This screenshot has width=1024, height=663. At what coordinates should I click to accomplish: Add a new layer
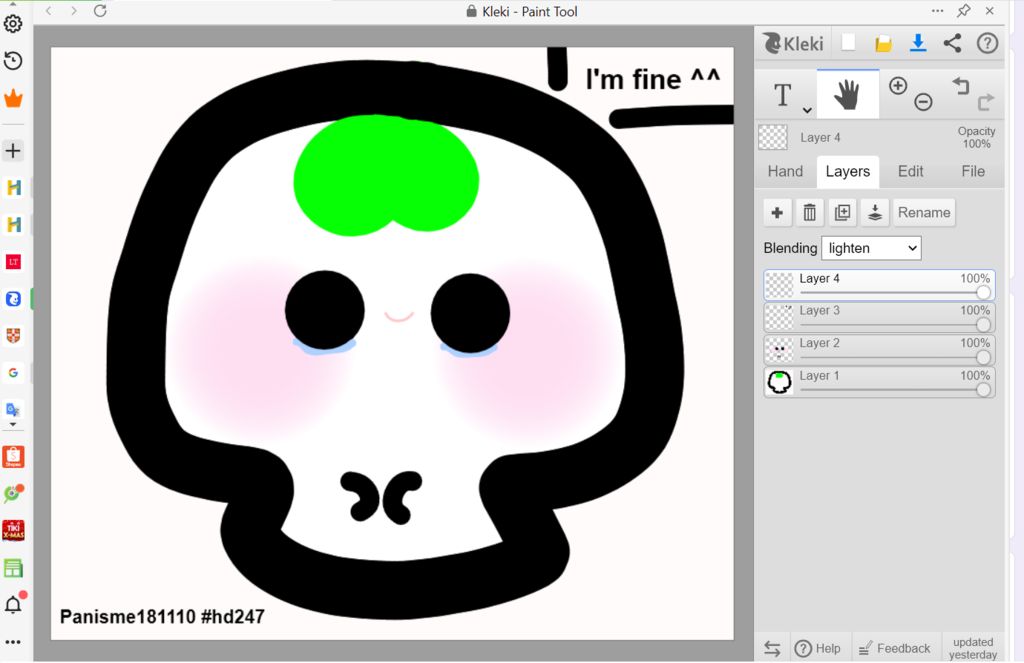[x=777, y=212]
